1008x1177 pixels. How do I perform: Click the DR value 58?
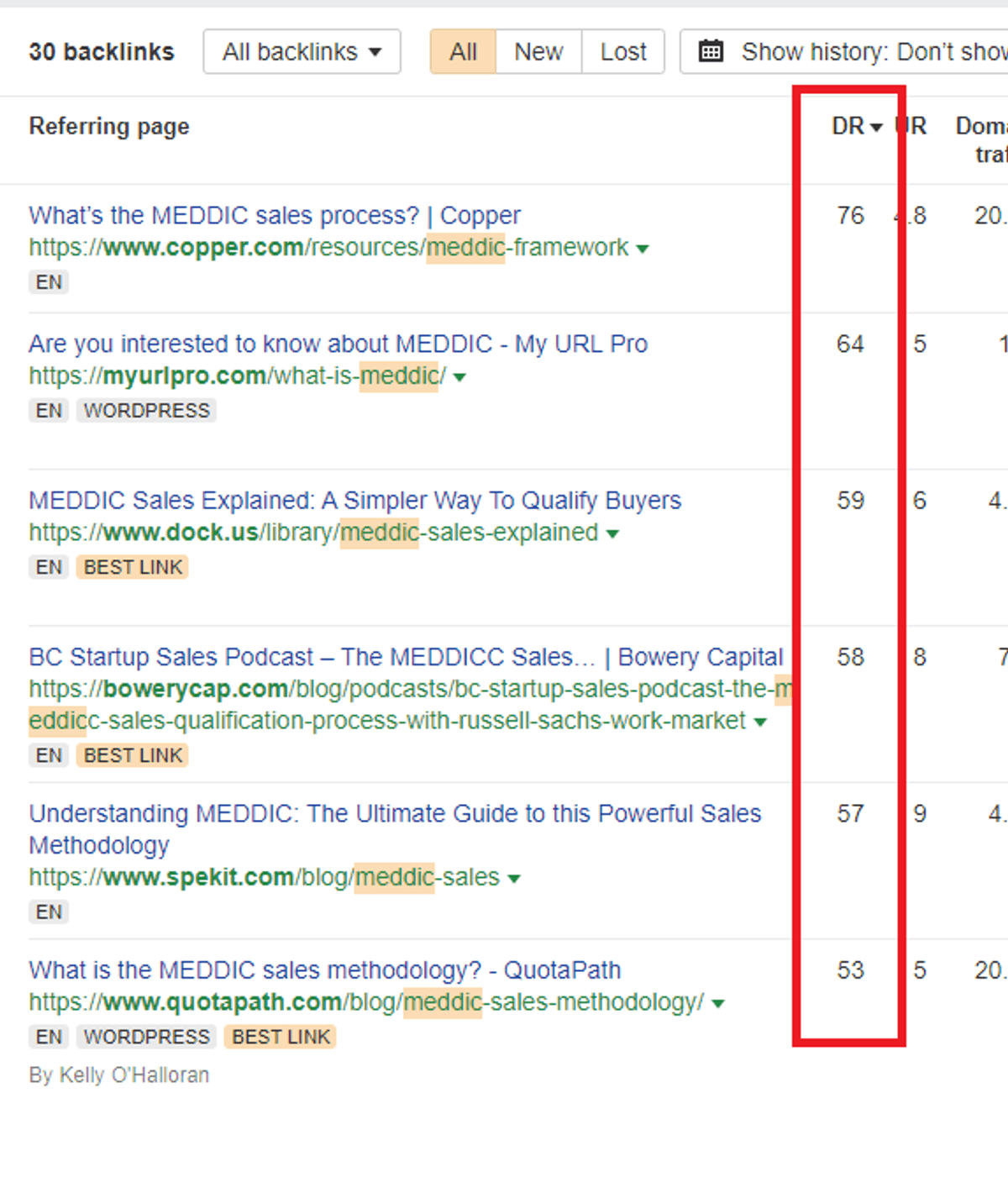tap(850, 657)
